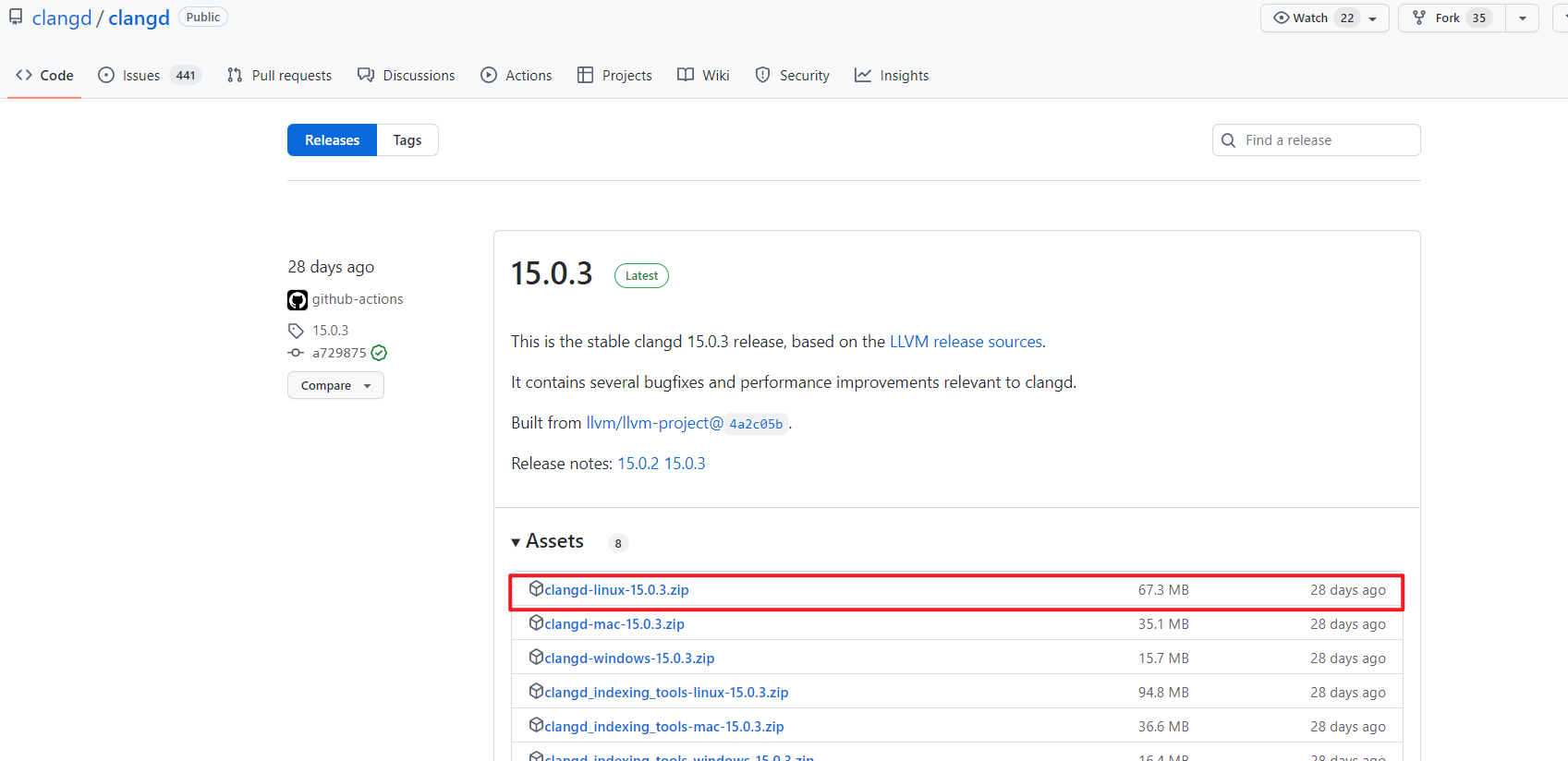Screen dimensions: 1568x761
Task: Click package icon beside clangd_indexing_tools-linux-15.0.3.zip
Action: tap(536, 691)
